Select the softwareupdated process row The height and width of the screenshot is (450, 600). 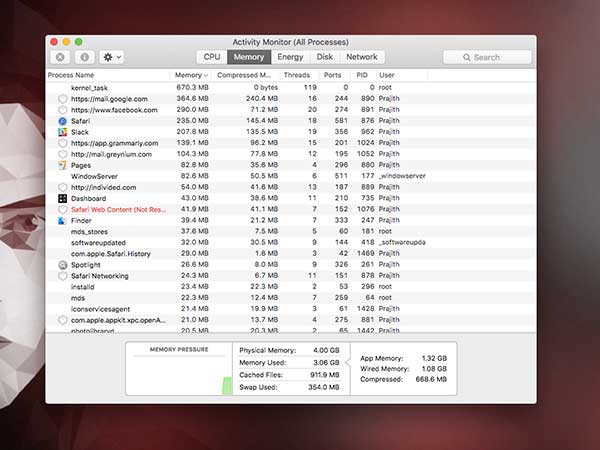tap(290, 243)
